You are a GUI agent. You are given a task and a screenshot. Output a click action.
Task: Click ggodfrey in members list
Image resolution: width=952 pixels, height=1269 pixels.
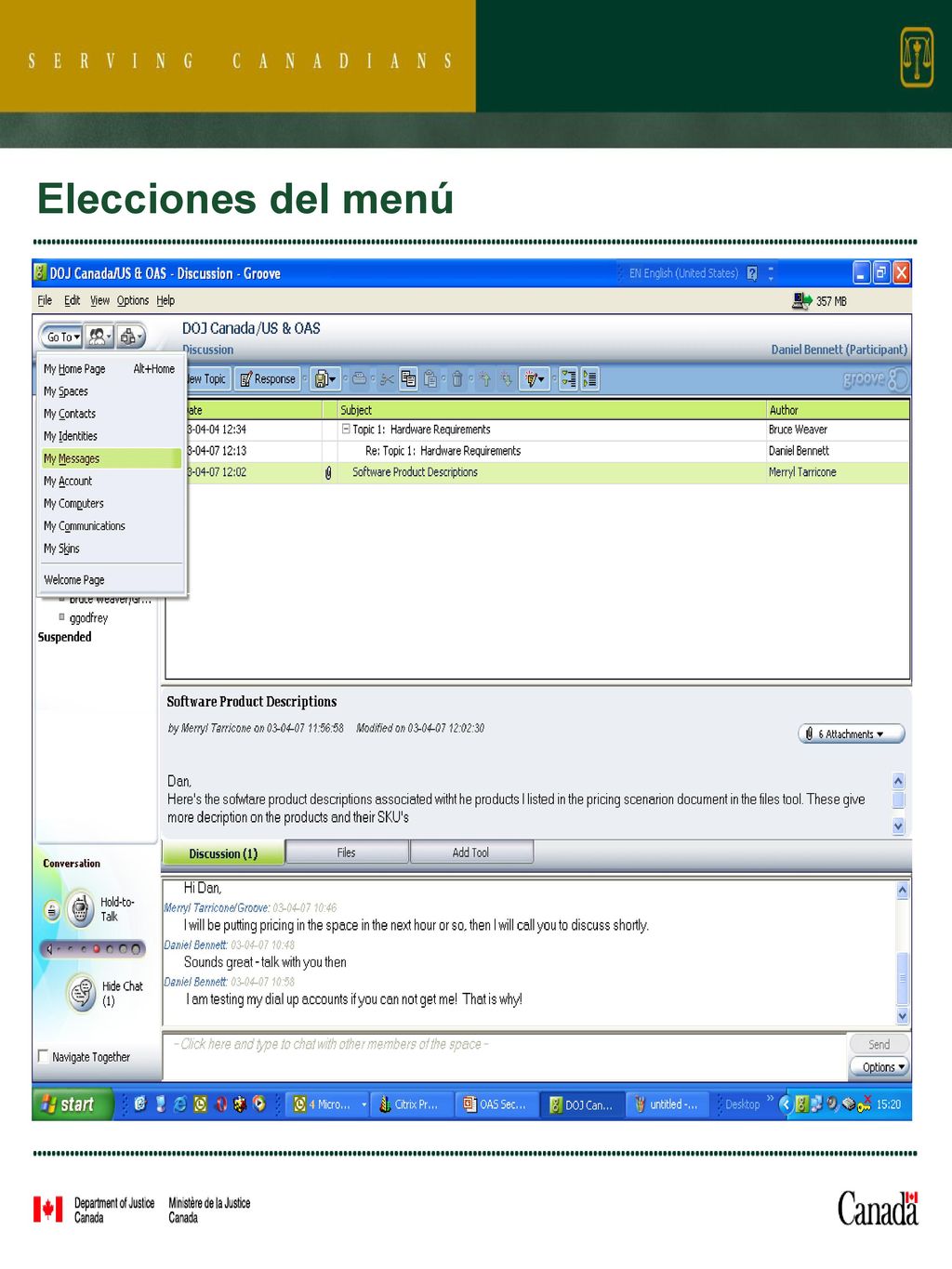(88, 617)
